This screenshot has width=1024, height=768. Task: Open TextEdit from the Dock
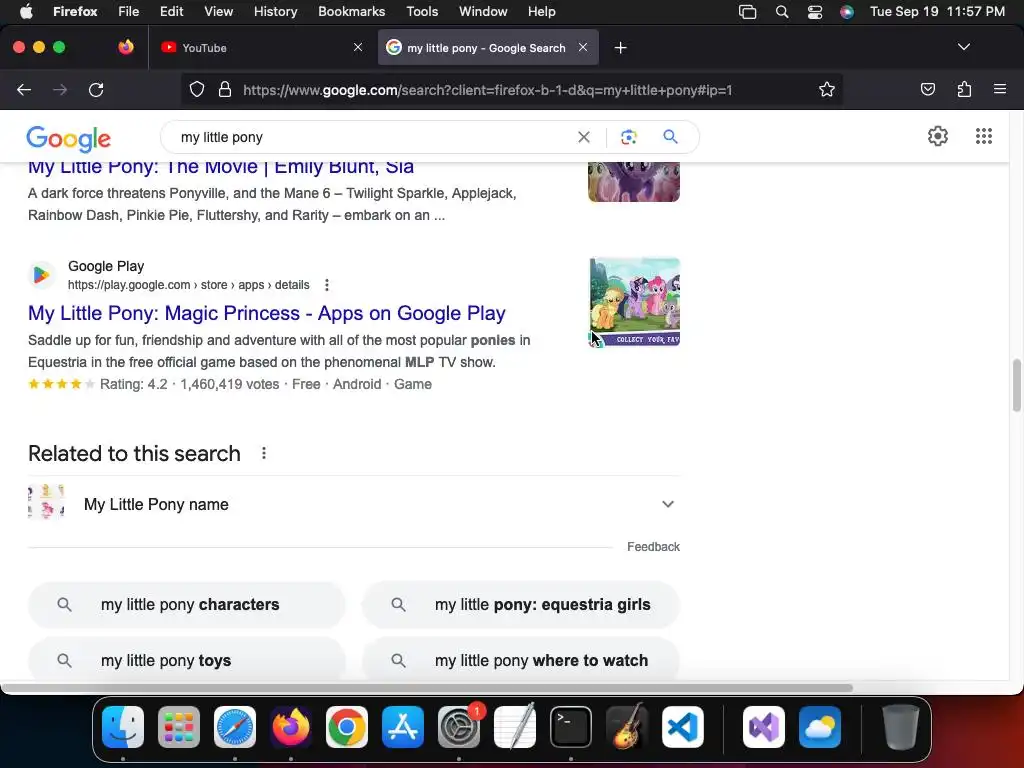coord(515,727)
